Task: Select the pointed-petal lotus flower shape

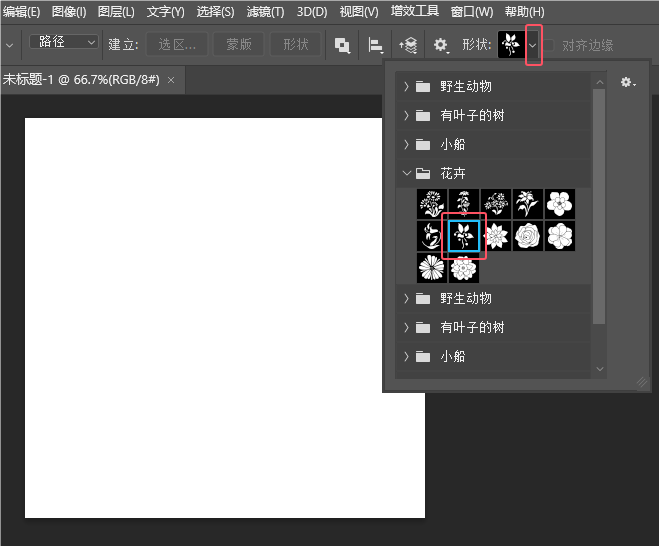Action: coord(497,236)
